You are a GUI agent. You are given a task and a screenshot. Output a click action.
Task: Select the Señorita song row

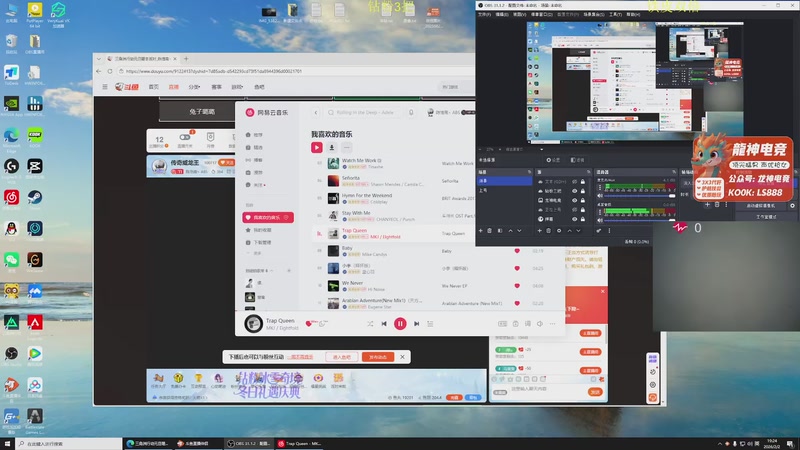(x=393, y=181)
